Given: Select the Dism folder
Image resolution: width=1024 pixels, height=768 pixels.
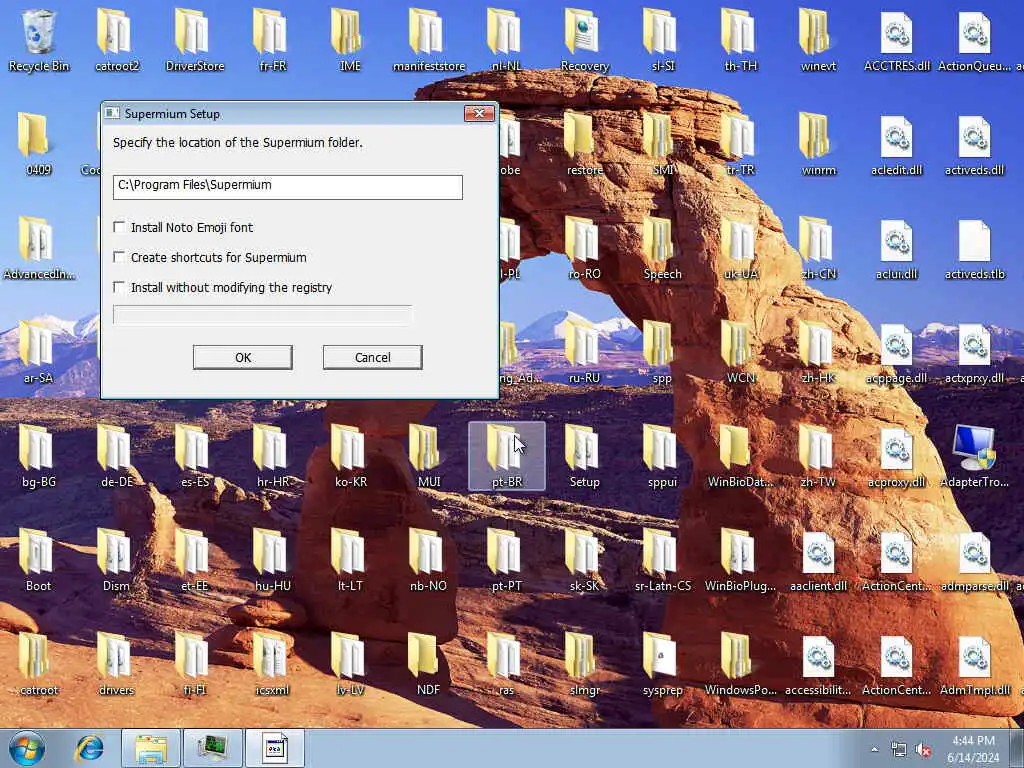Looking at the screenshot, I should 116,562.
